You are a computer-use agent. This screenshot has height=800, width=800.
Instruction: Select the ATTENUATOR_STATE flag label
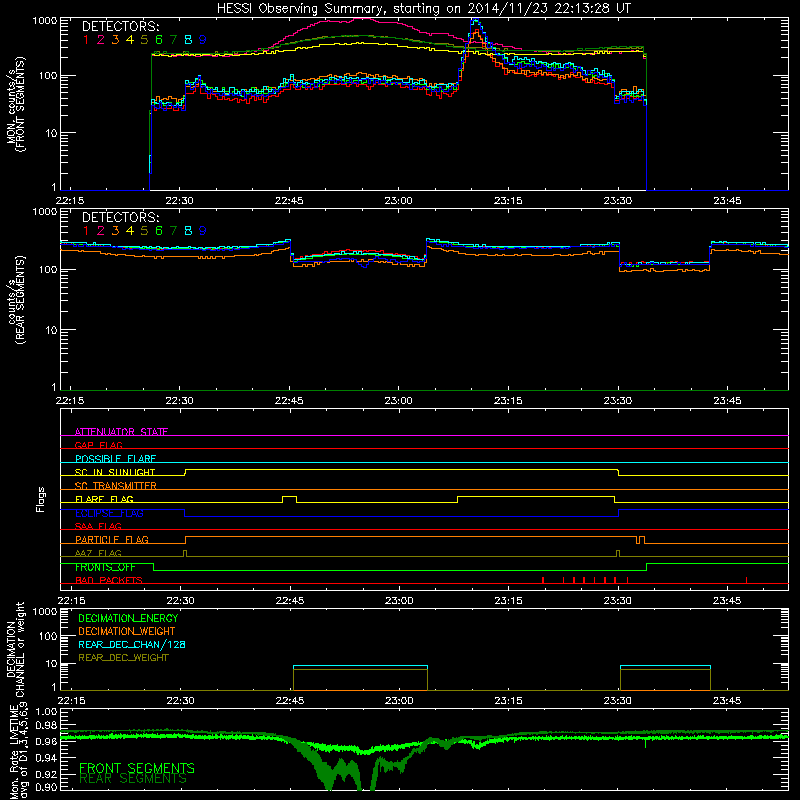[121, 432]
